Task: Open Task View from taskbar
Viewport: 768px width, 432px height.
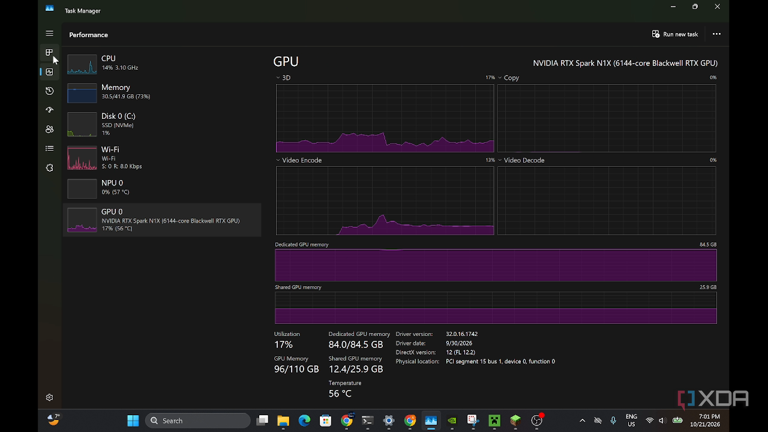Action: [263, 421]
